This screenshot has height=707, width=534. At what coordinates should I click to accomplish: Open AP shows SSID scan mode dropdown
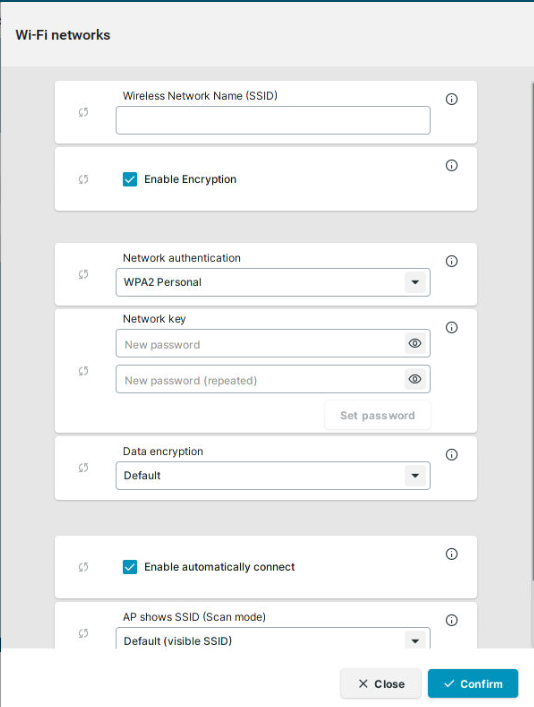[x=273, y=638]
